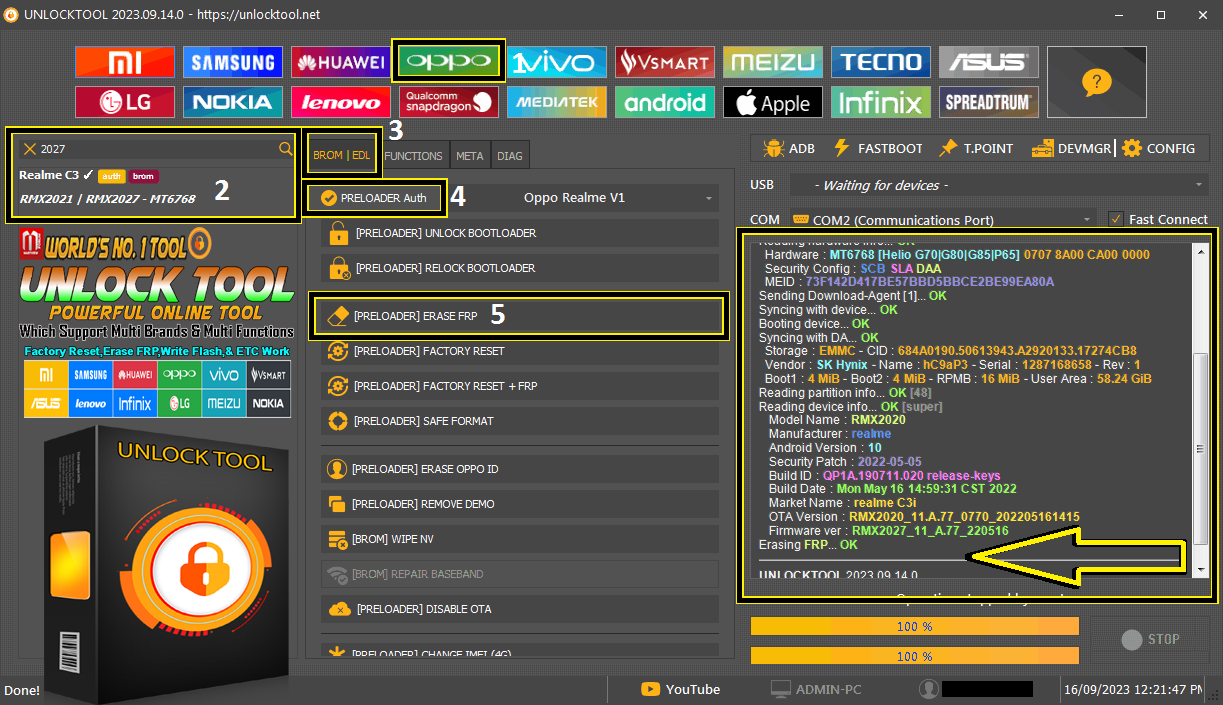This screenshot has width=1223, height=705.
Task: Click the lower 100 % progress bar
Action: click(914, 656)
